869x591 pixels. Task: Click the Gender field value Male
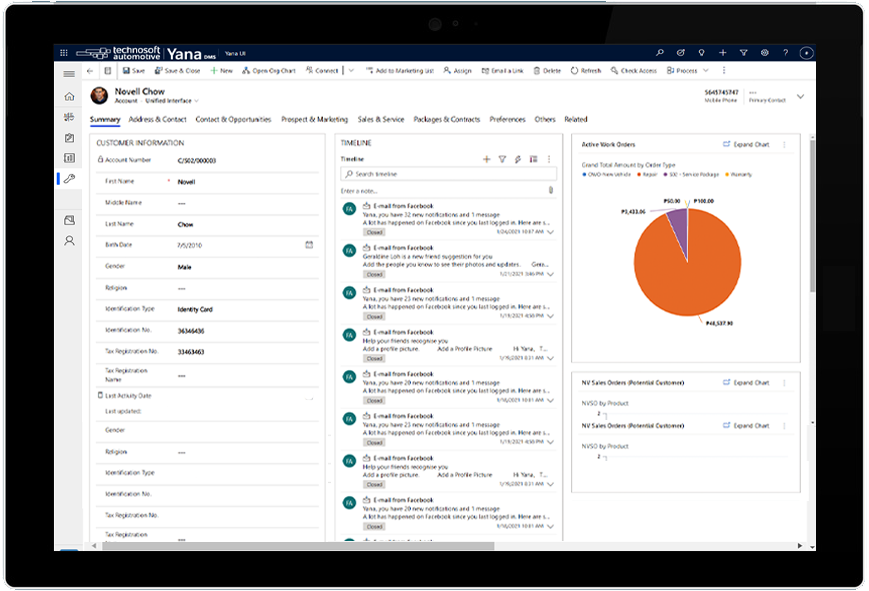[185, 267]
